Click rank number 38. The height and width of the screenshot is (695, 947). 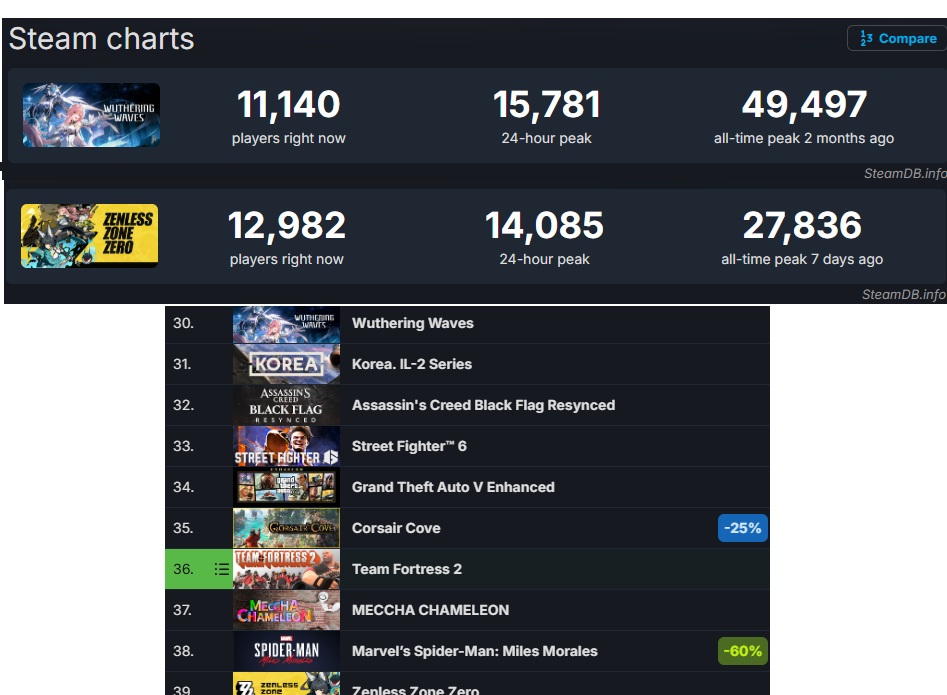click(x=184, y=652)
